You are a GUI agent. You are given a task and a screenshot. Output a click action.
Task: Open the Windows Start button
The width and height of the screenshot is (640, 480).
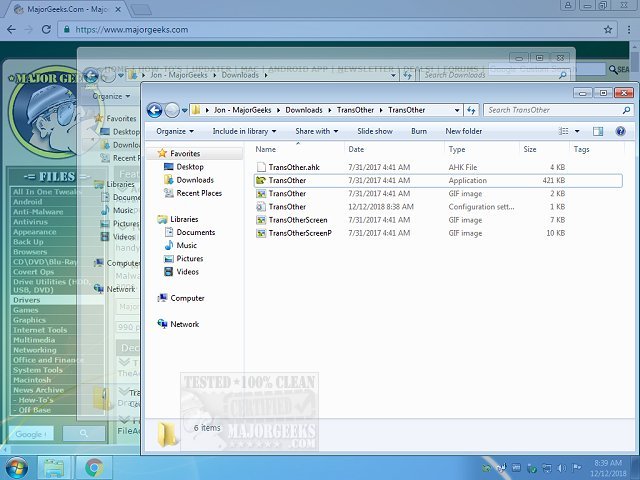pos(17,466)
